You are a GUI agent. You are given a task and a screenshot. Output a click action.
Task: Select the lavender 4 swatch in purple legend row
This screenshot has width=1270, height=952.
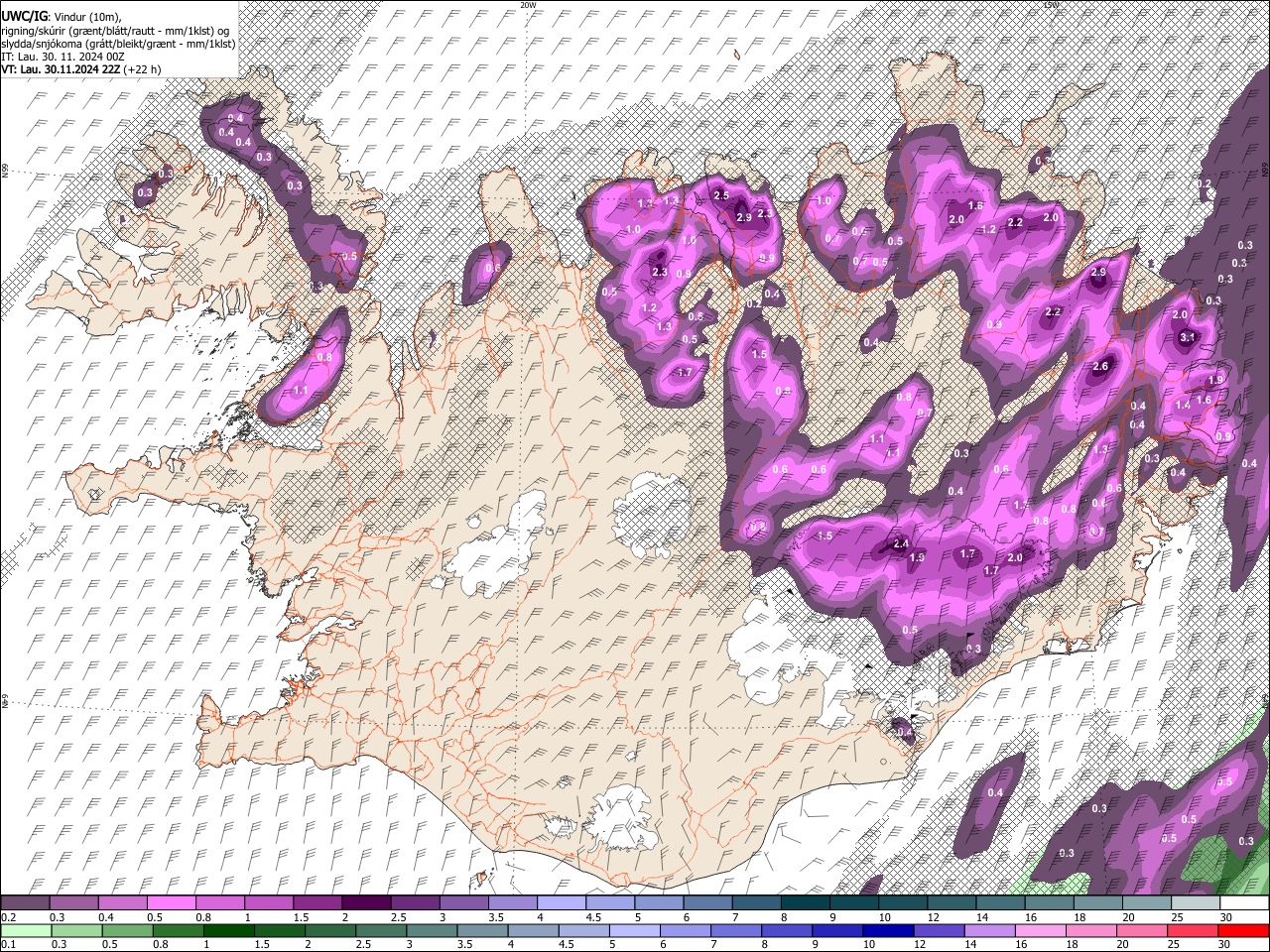(562, 903)
